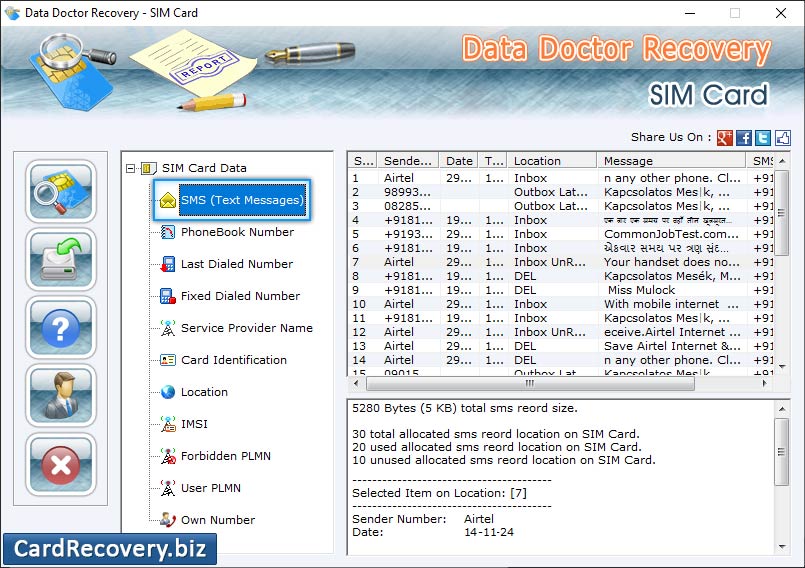Click left arrow of table horizontal scrollbar
This screenshot has width=805, height=568.
pos(356,383)
